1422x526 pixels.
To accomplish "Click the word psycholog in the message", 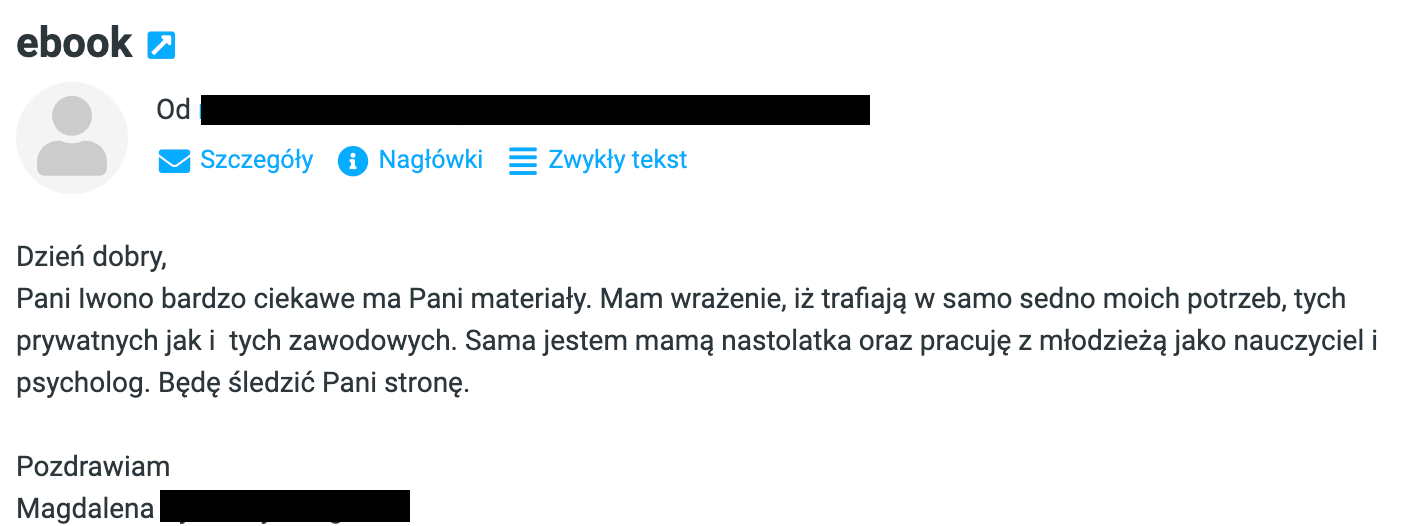I will click(83, 385).
